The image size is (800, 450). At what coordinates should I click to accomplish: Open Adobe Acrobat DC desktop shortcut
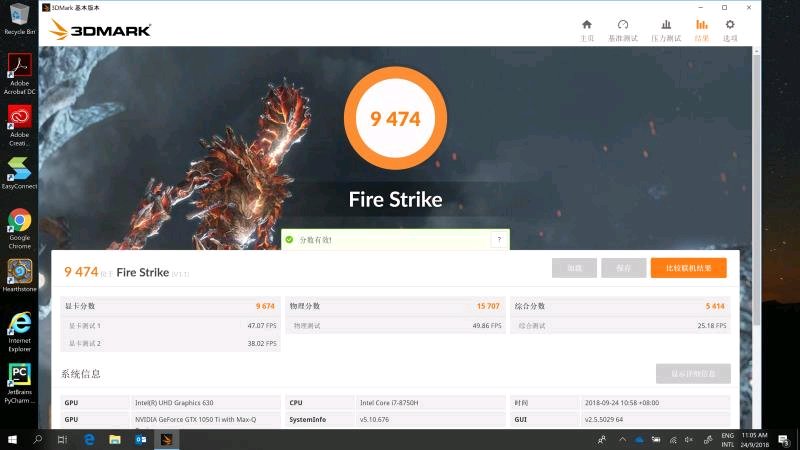click(x=19, y=73)
